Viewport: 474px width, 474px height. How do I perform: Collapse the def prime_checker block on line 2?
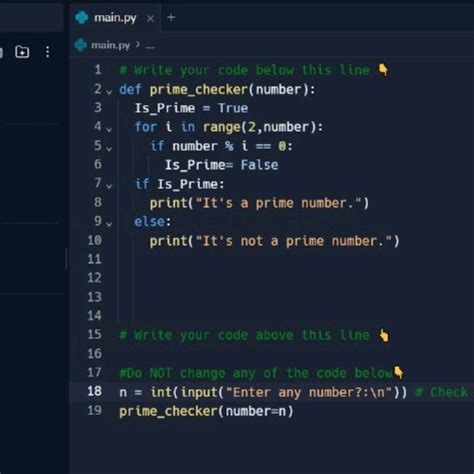109,92
